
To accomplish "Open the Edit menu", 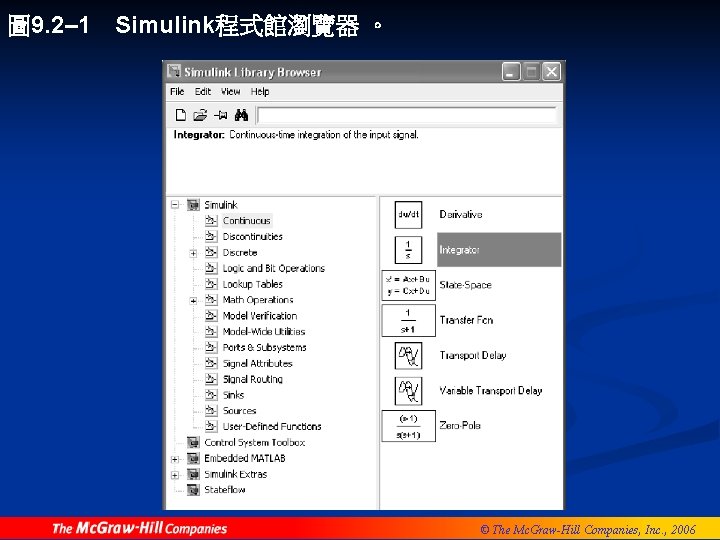I will (x=202, y=91).
